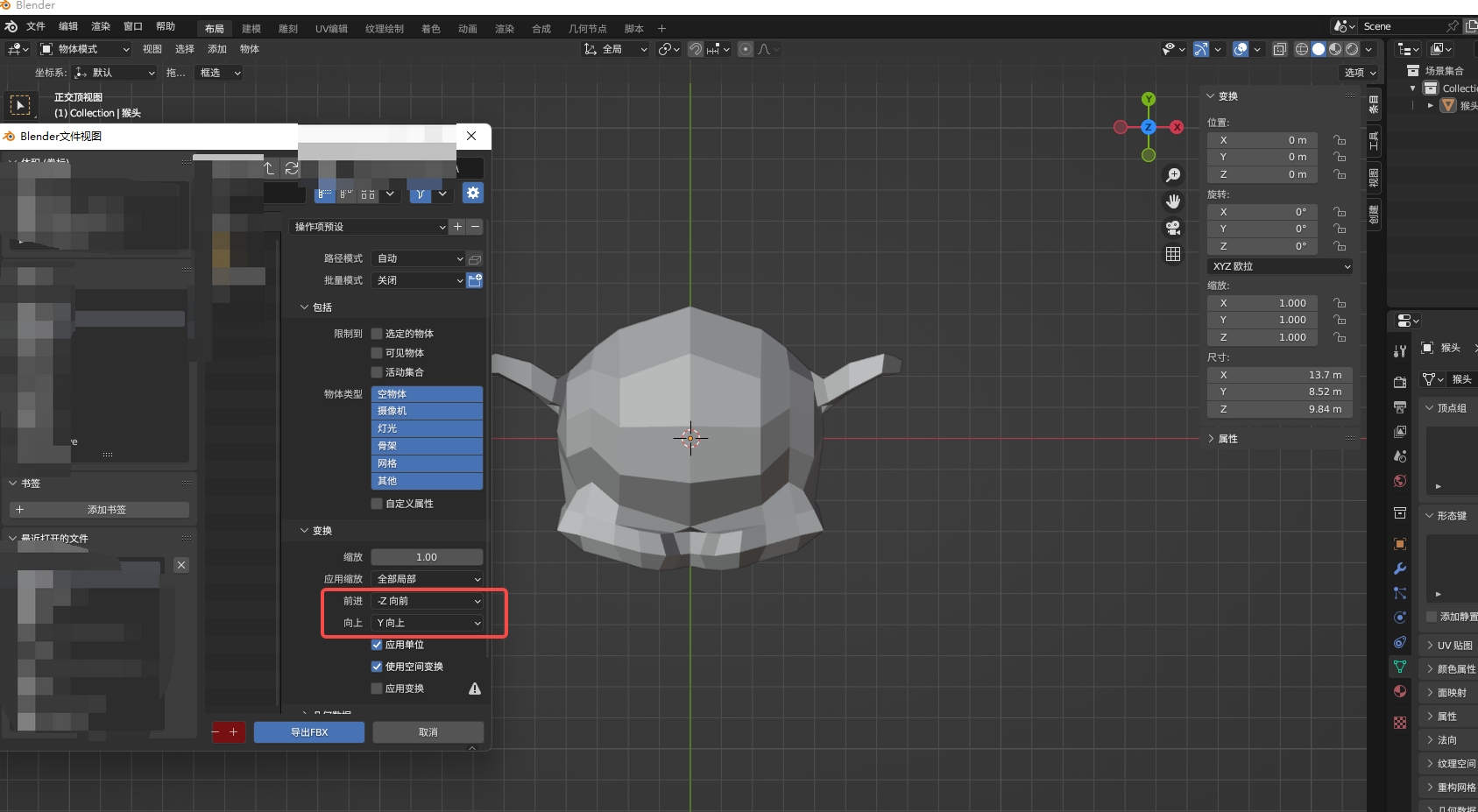Switch to the 建模 workspace tab
The height and width of the screenshot is (812, 1478).
pos(251,29)
